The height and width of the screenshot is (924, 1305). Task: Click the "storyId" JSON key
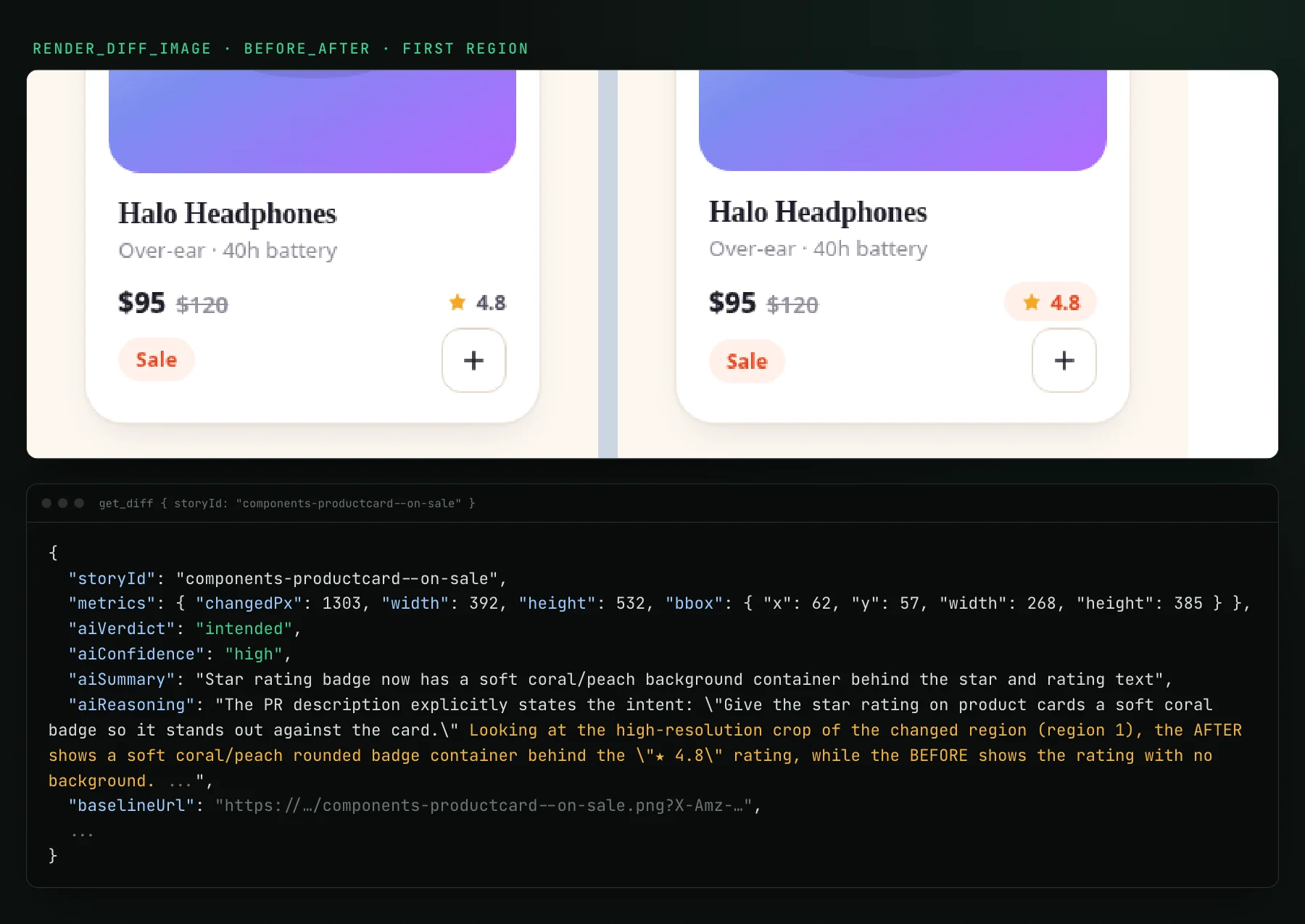[112, 578]
